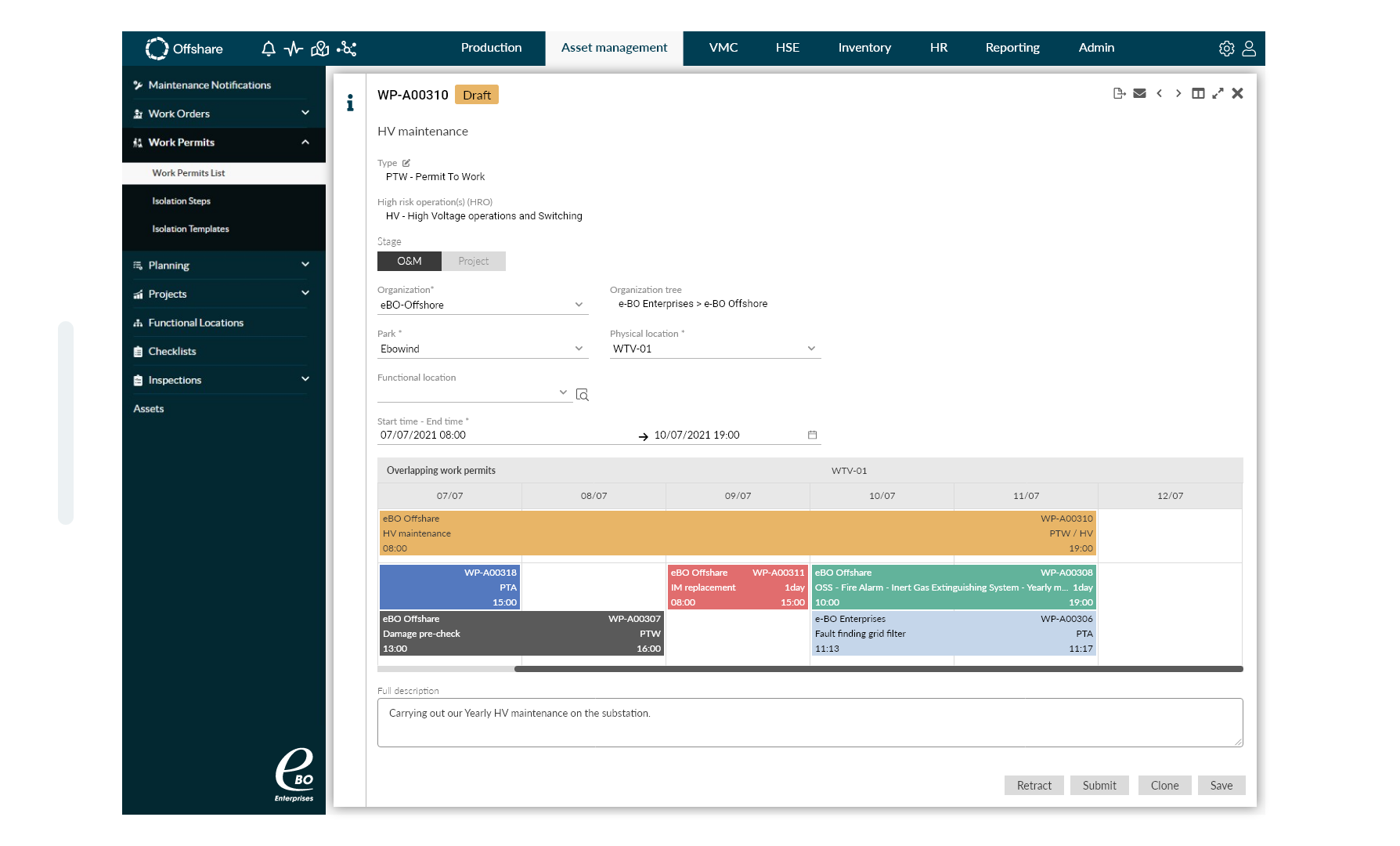Open the user profile icon
This screenshot has height=846, width=1400.
click(x=1249, y=49)
